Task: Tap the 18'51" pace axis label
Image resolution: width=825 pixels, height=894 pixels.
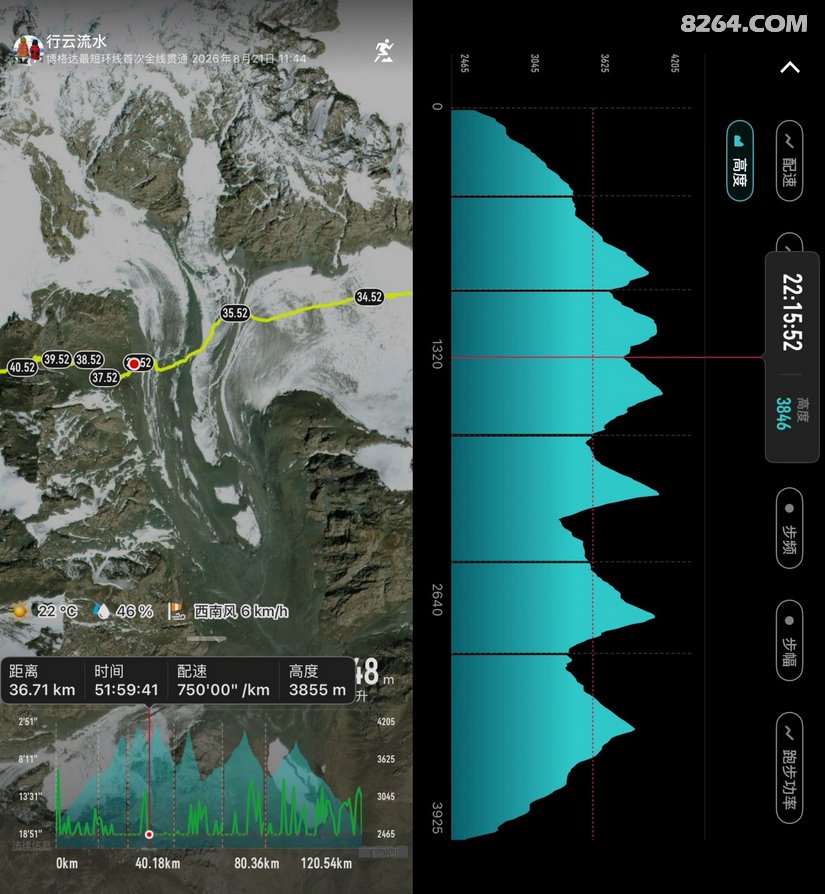Action: 28,834
